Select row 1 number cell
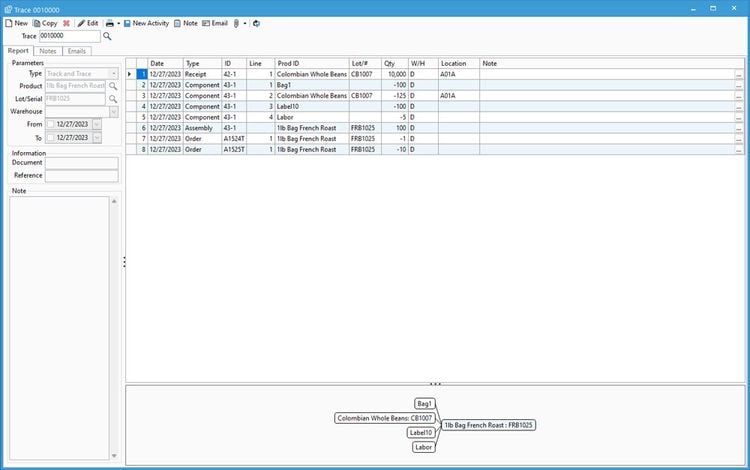The width and height of the screenshot is (750, 470). tap(142, 74)
